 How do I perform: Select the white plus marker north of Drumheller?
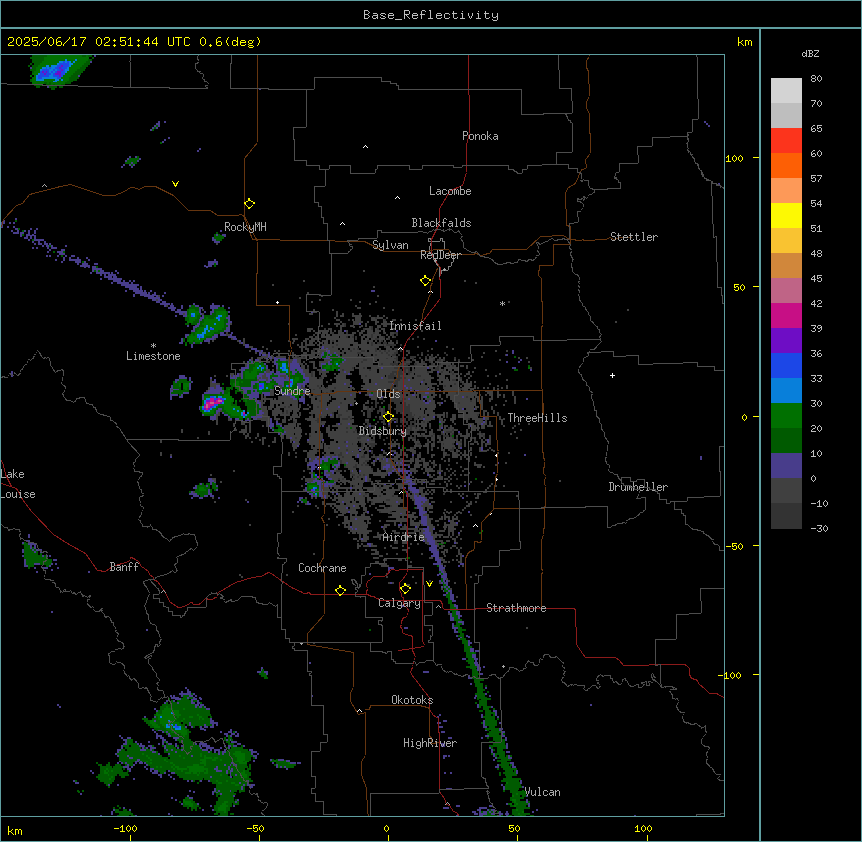[x=612, y=375]
